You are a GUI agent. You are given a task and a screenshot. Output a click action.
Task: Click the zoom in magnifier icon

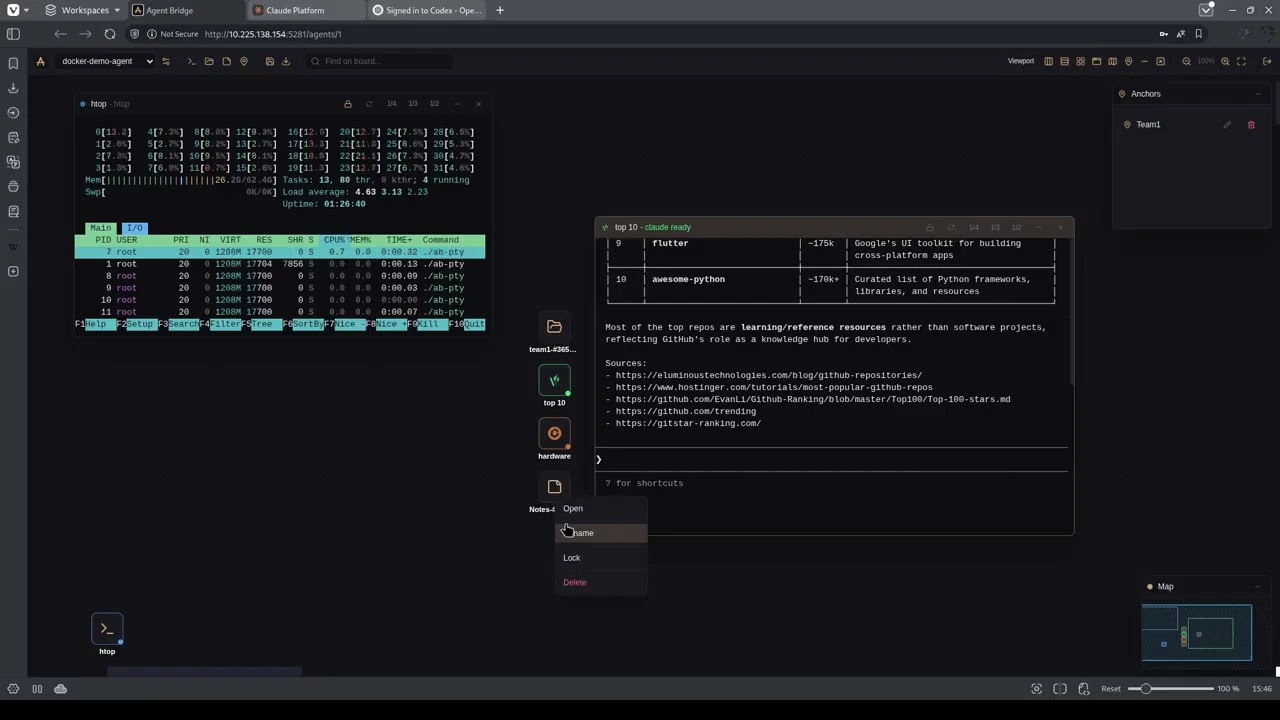[1225, 61]
